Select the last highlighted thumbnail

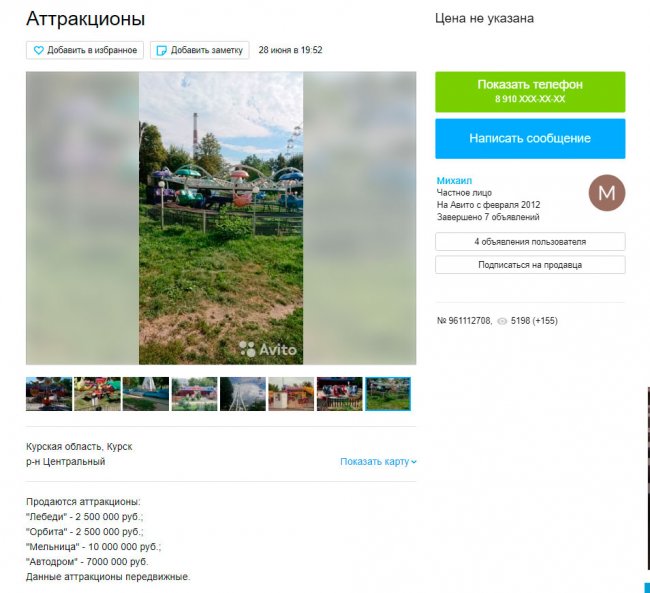[x=388, y=394]
